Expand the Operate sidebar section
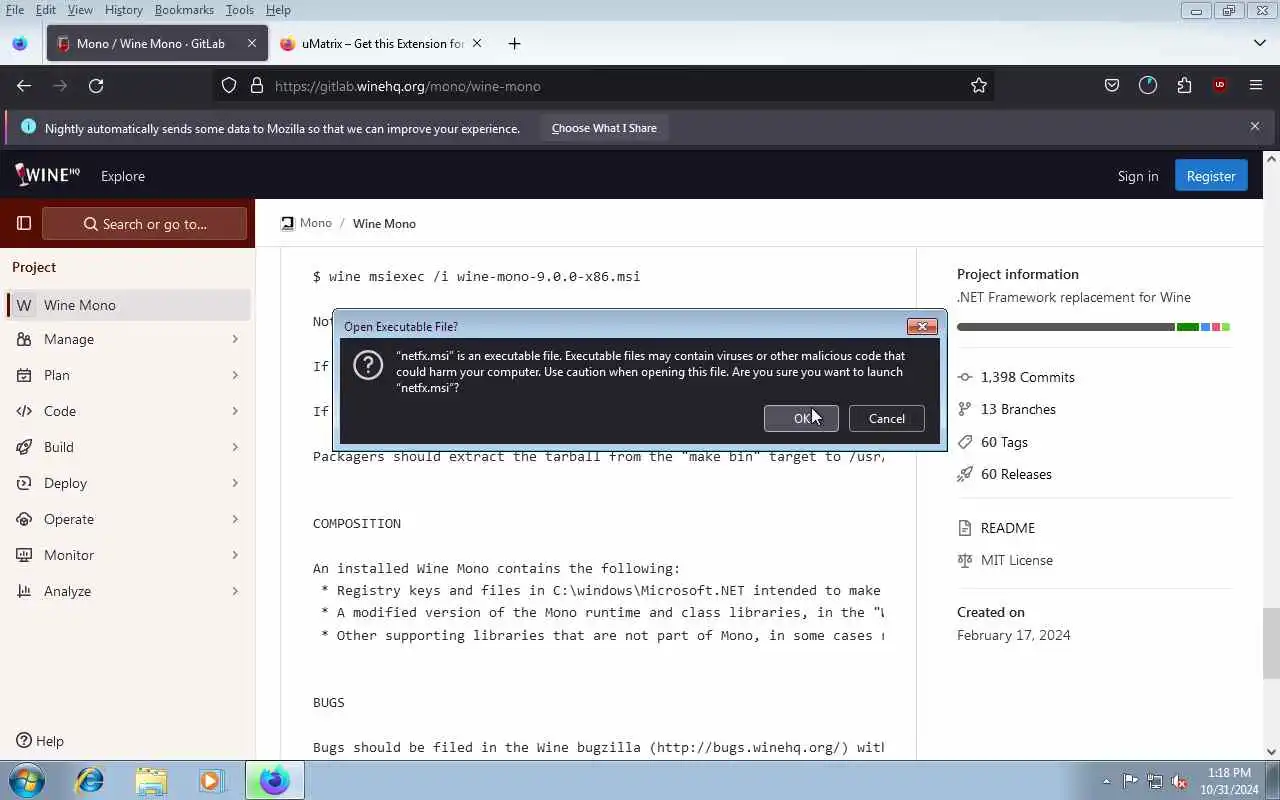This screenshot has width=1280, height=800. click(x=128, y=519)
